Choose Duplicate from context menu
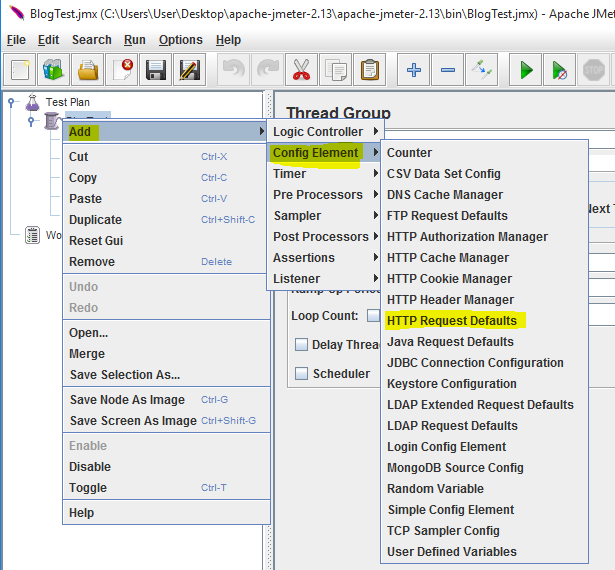Screen dimensions: 615x570 [x=166, y=220]
